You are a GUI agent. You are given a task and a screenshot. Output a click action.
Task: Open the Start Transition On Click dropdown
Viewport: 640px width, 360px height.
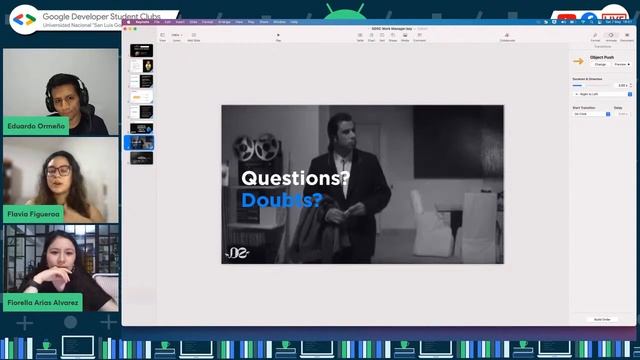point(591,114)
